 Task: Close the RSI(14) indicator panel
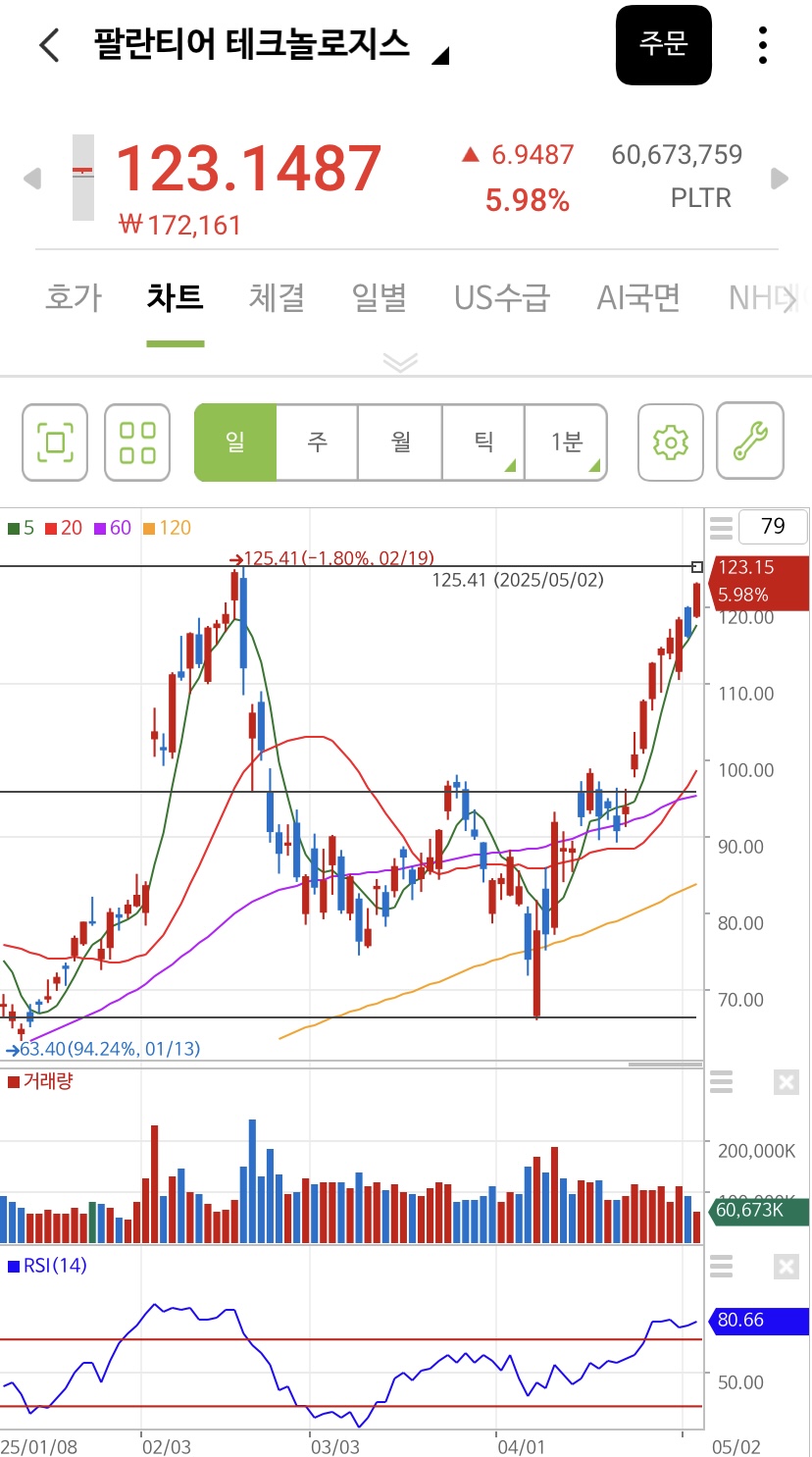[787, 1266]
